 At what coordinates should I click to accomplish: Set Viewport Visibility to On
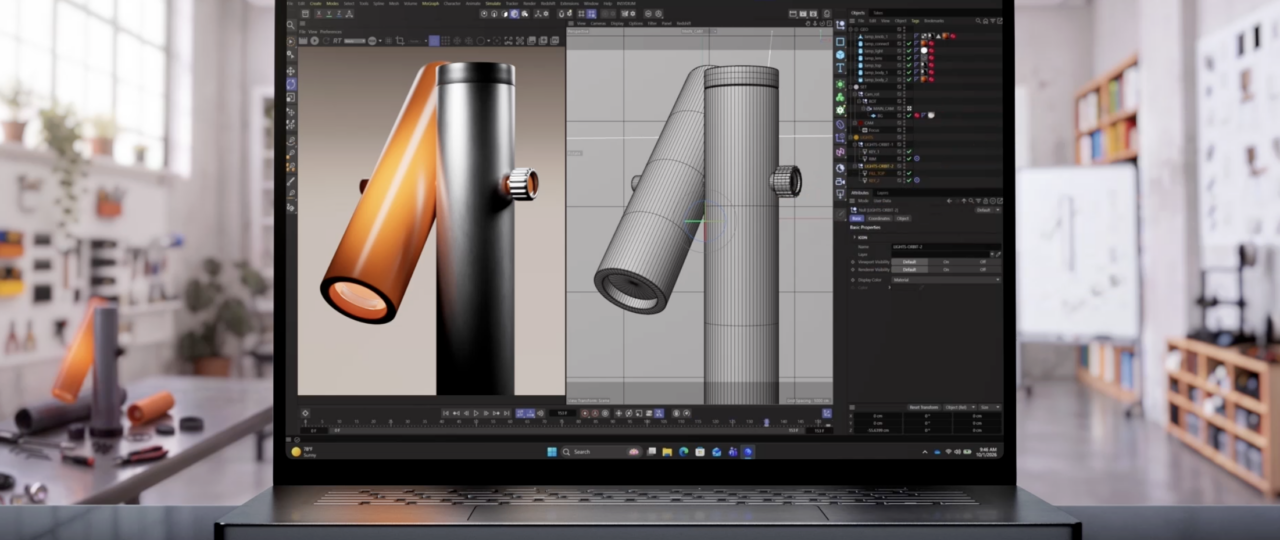[x=946, y=262]
